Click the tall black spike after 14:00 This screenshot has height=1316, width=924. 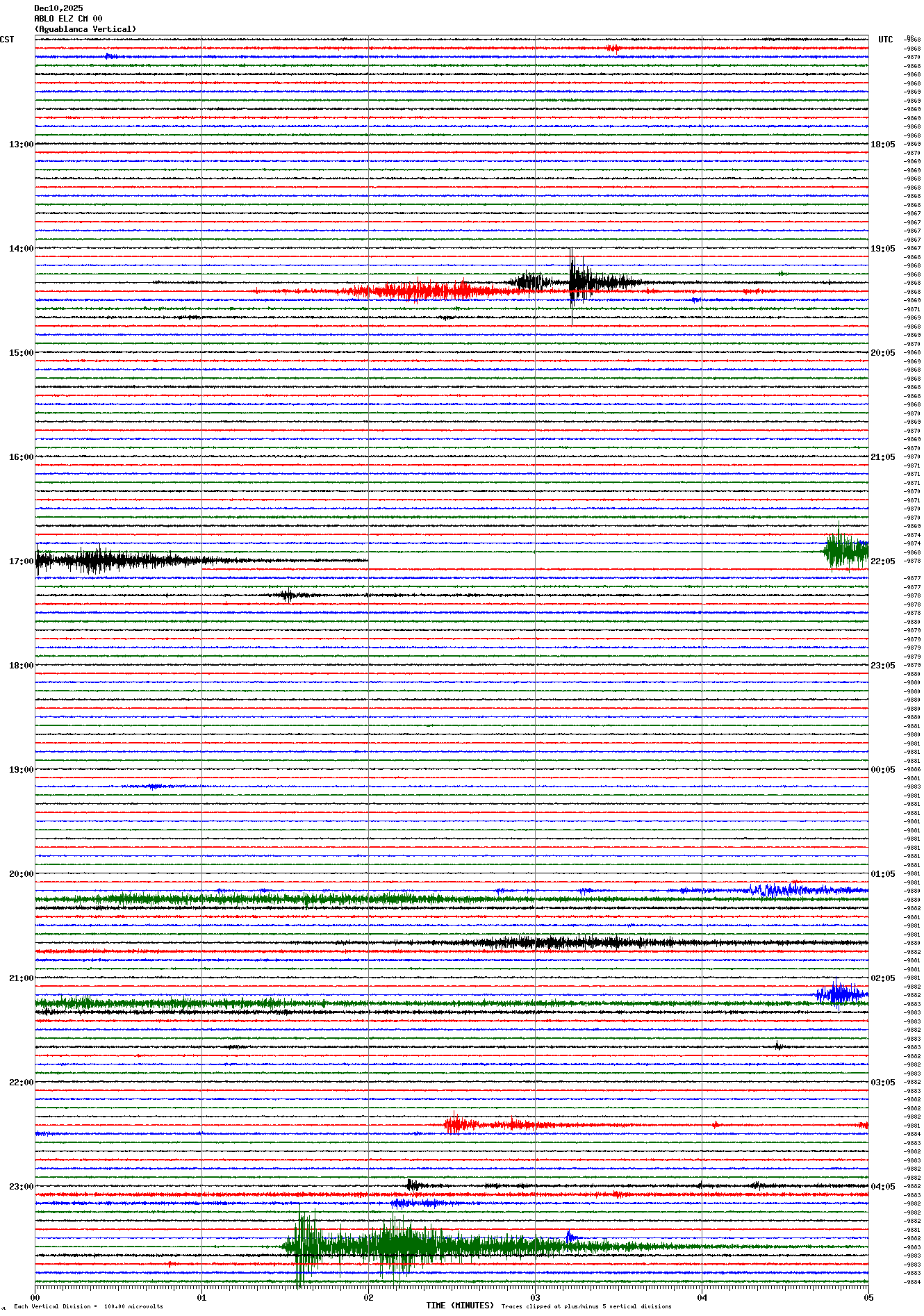572,281
